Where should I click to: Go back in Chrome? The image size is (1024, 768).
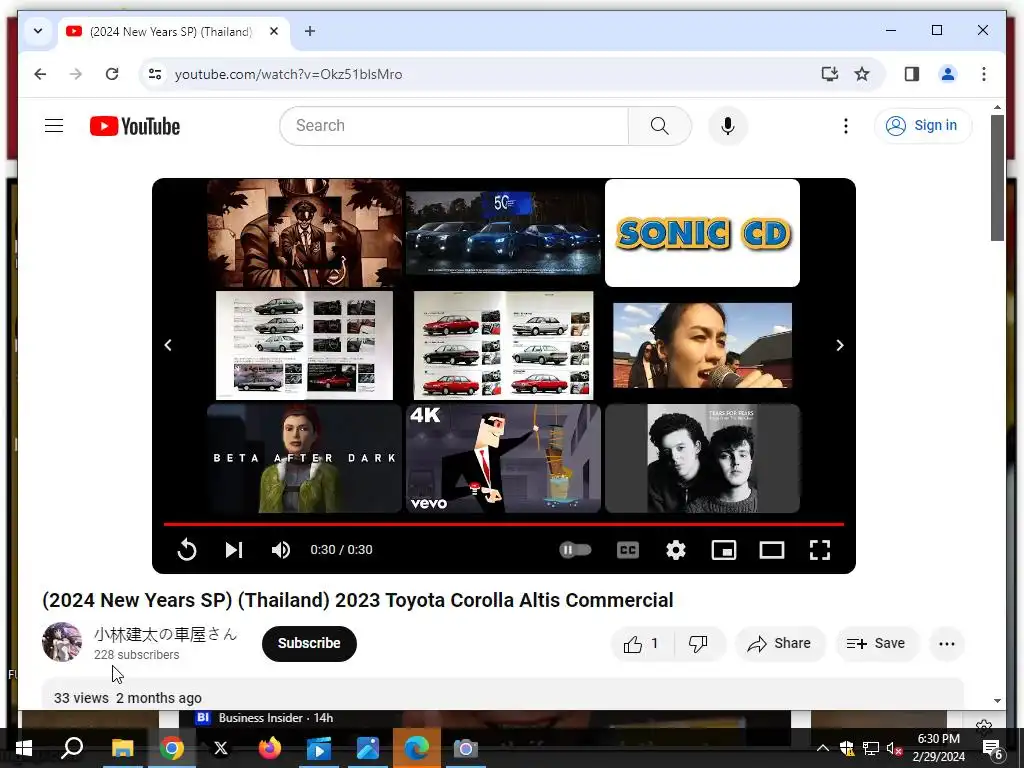click(x=40, y=74)
